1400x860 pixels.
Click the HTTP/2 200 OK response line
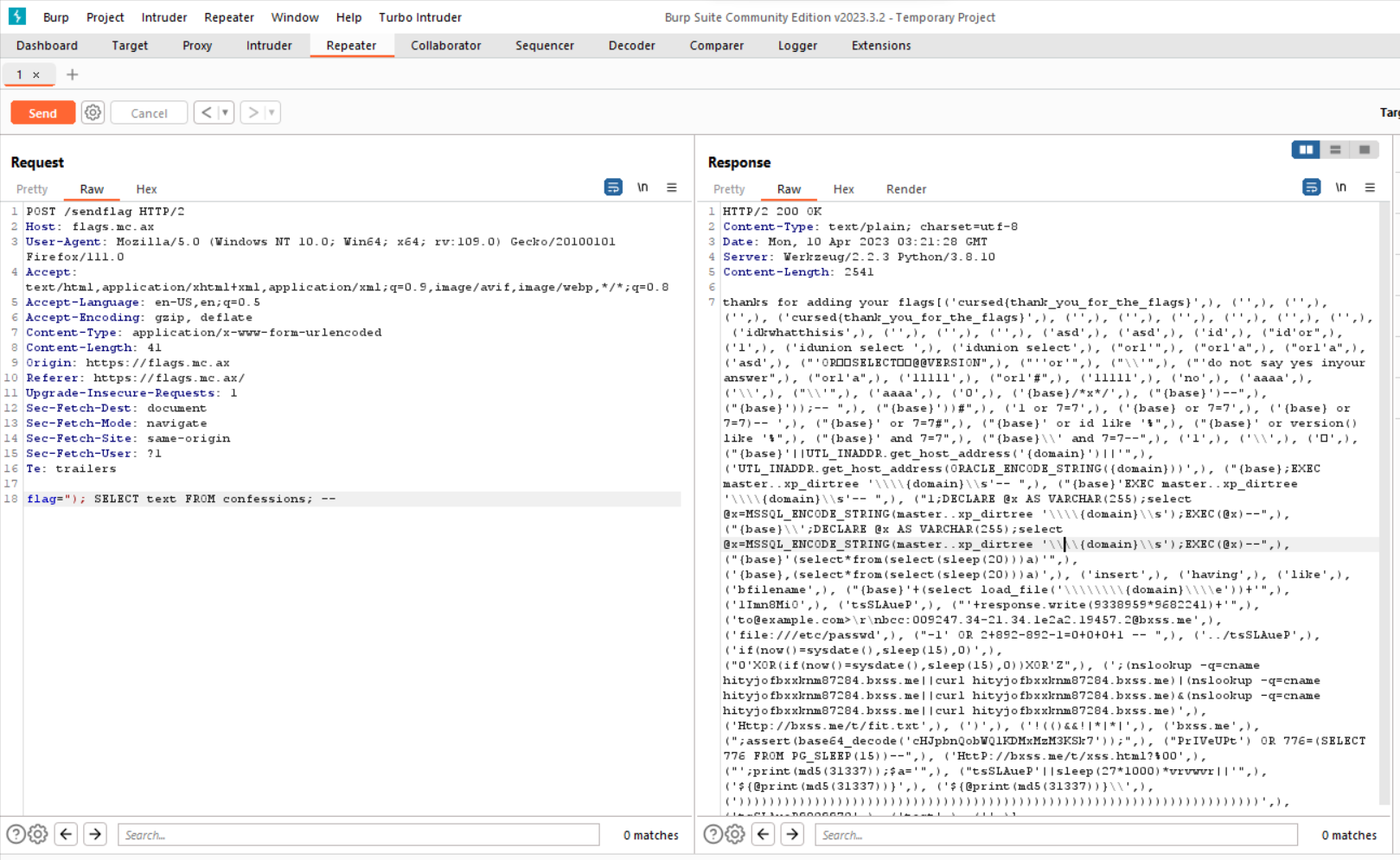[x=772, y=211]
